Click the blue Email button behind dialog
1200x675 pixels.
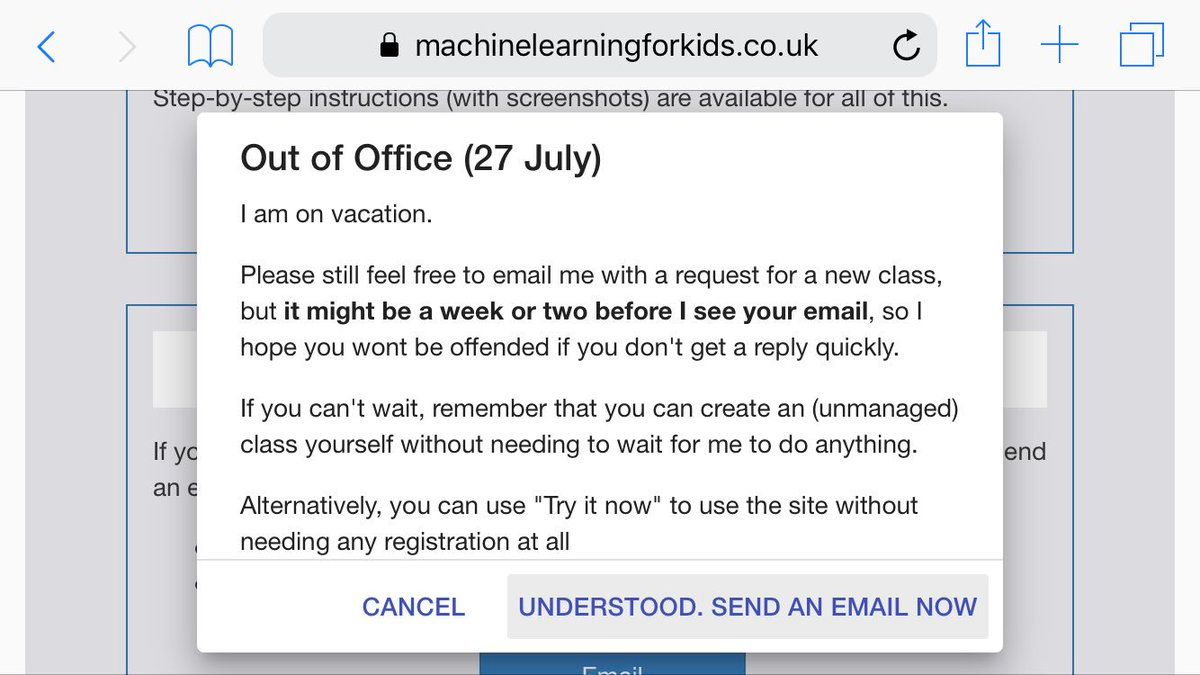pyautogui.click(x=612, y=667)
